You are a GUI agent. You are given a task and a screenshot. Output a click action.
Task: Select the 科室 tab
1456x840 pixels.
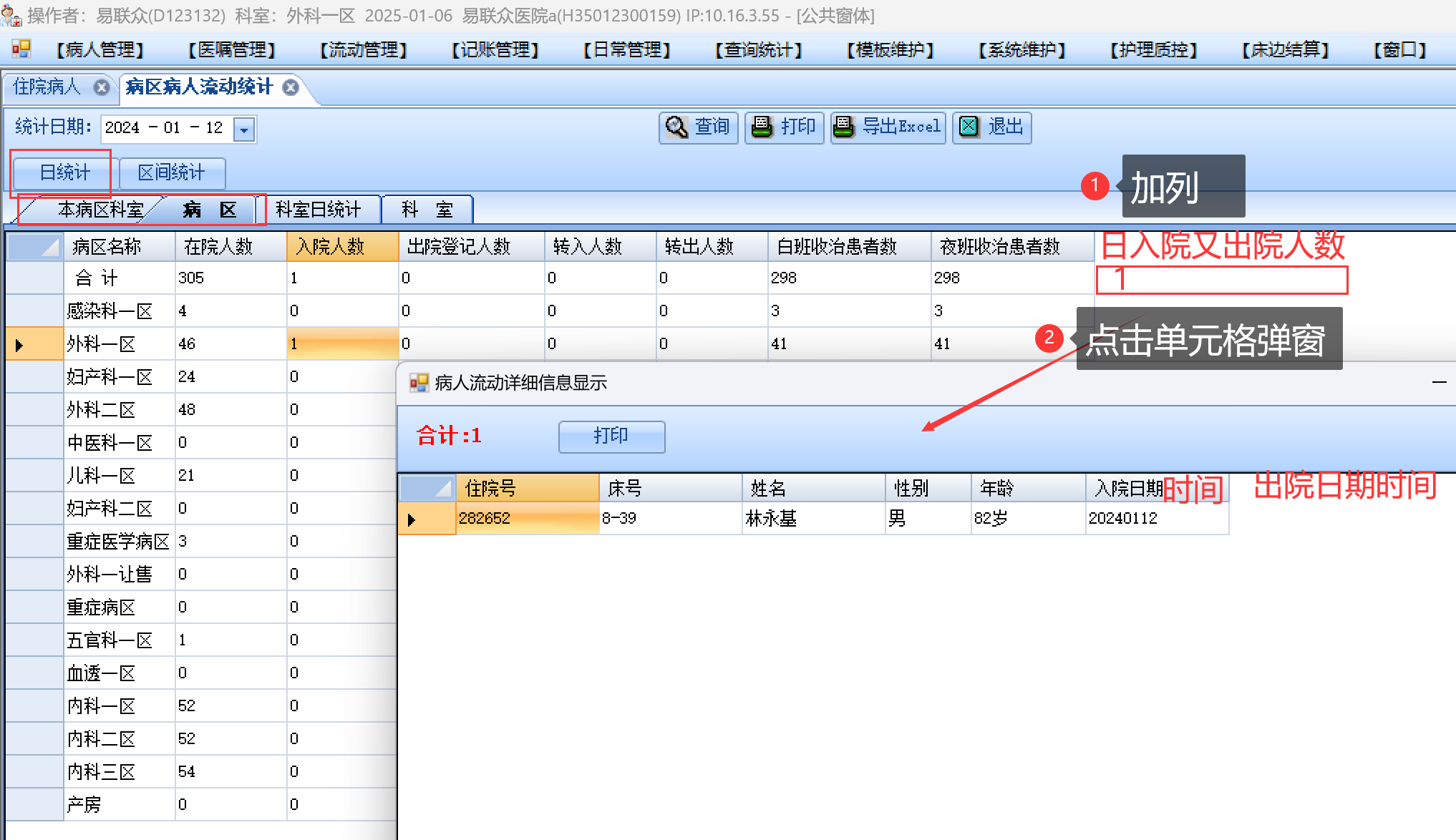(x=427, y=210)
